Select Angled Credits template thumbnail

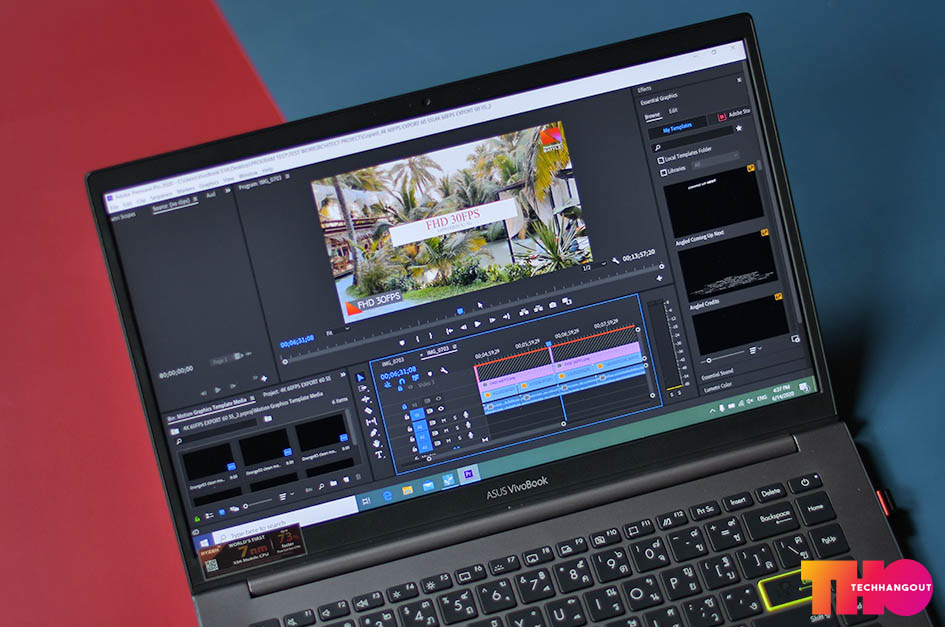click(727, 266)
